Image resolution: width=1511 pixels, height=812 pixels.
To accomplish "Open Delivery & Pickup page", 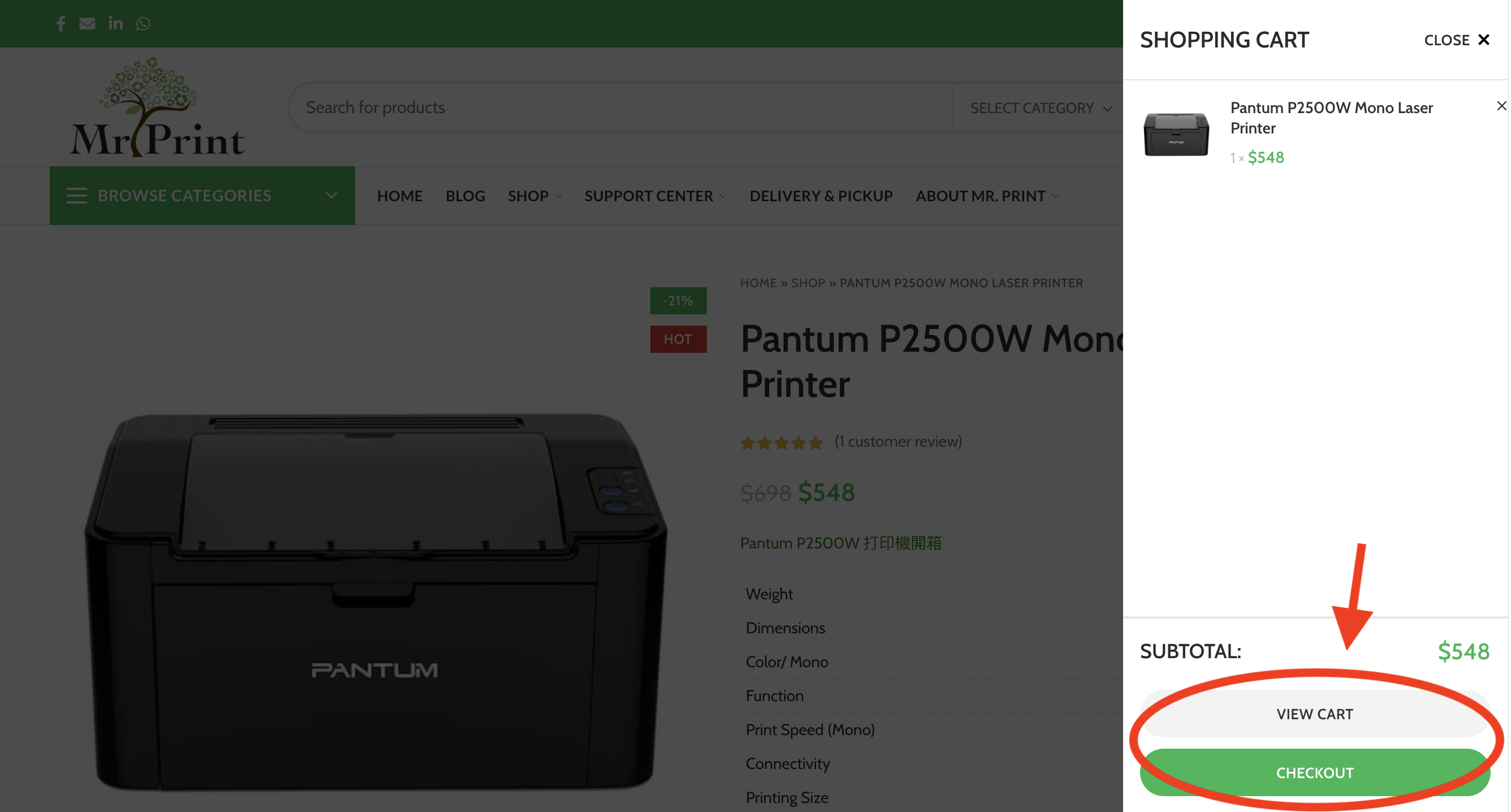I will pos(821,196).
